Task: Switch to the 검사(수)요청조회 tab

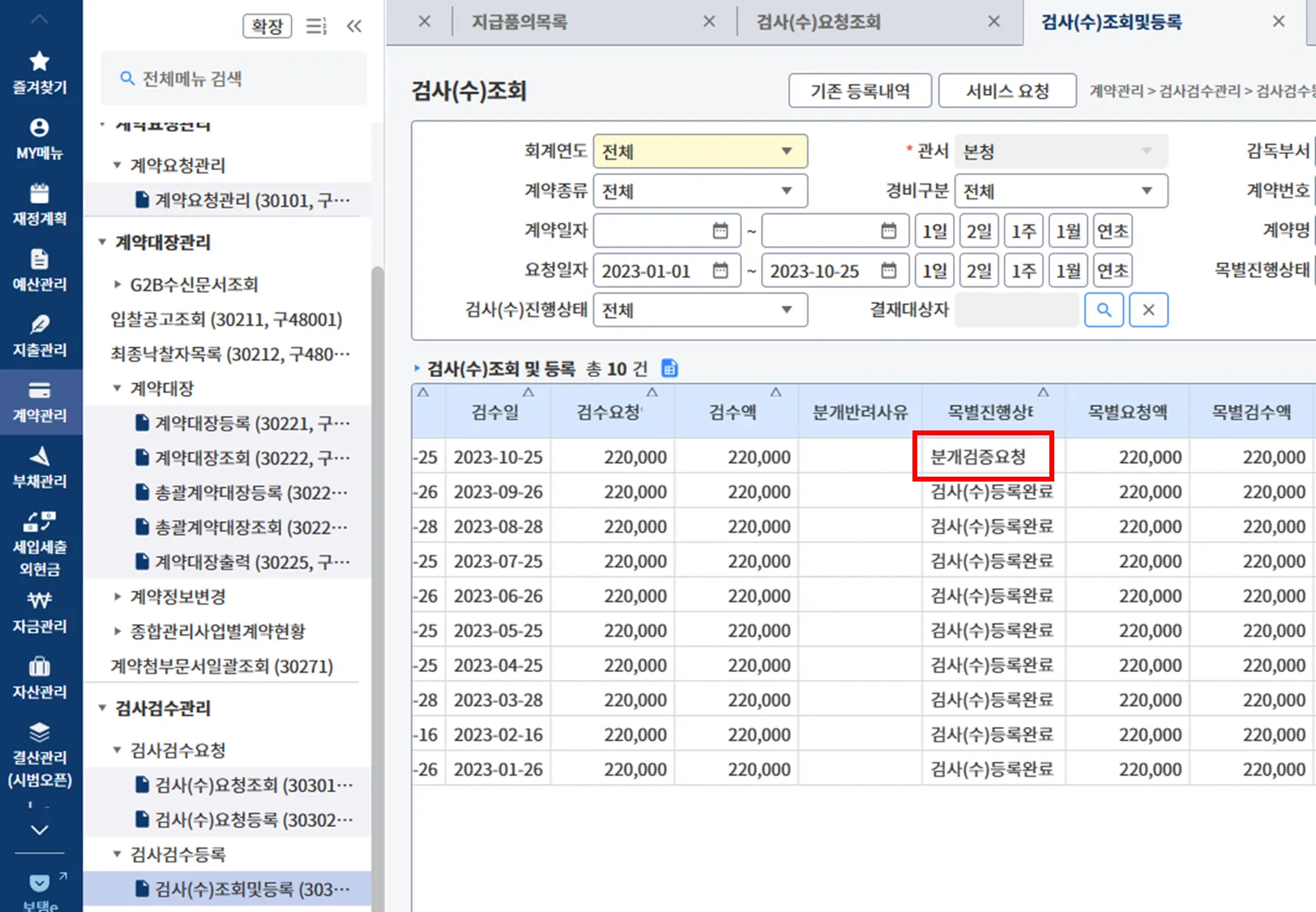Action: [x=818, y=22]
